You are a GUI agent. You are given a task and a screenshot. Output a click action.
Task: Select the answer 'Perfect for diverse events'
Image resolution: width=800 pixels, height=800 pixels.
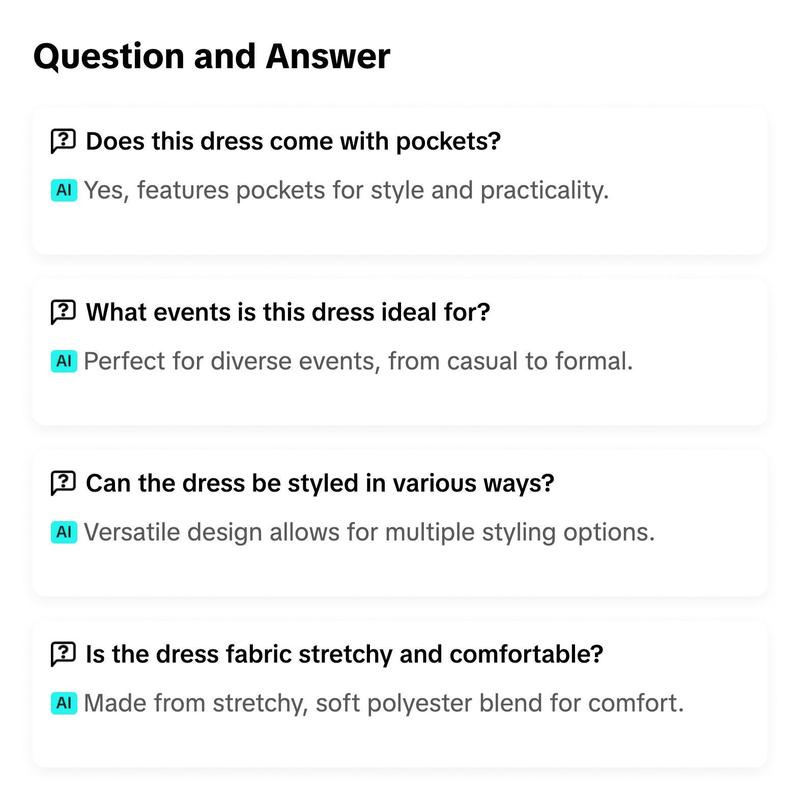(358, 361)
